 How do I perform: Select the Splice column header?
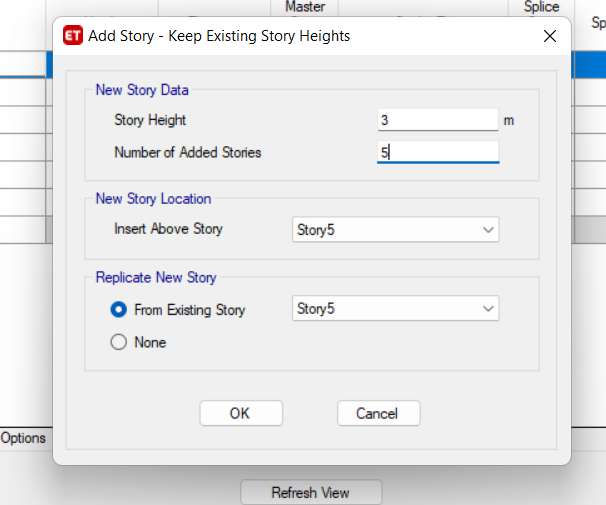pyautogui.click(x=541, y=7)
